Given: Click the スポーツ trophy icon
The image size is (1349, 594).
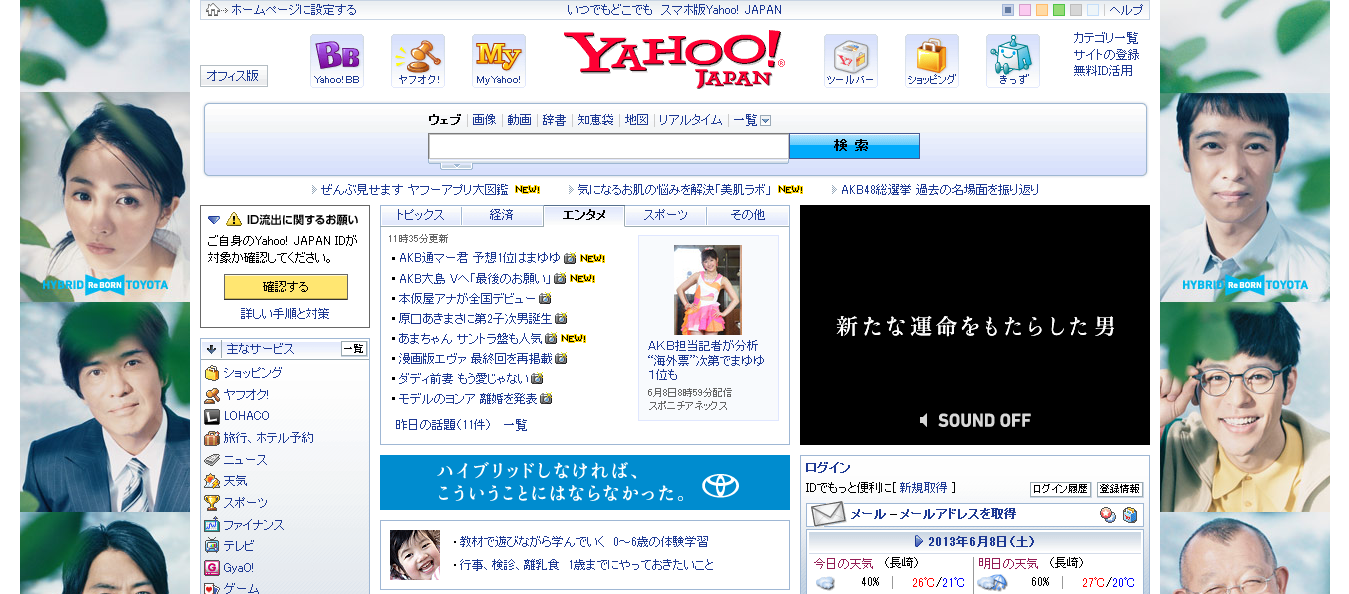Looking at the screenshot, I should [x=212, y=503].
